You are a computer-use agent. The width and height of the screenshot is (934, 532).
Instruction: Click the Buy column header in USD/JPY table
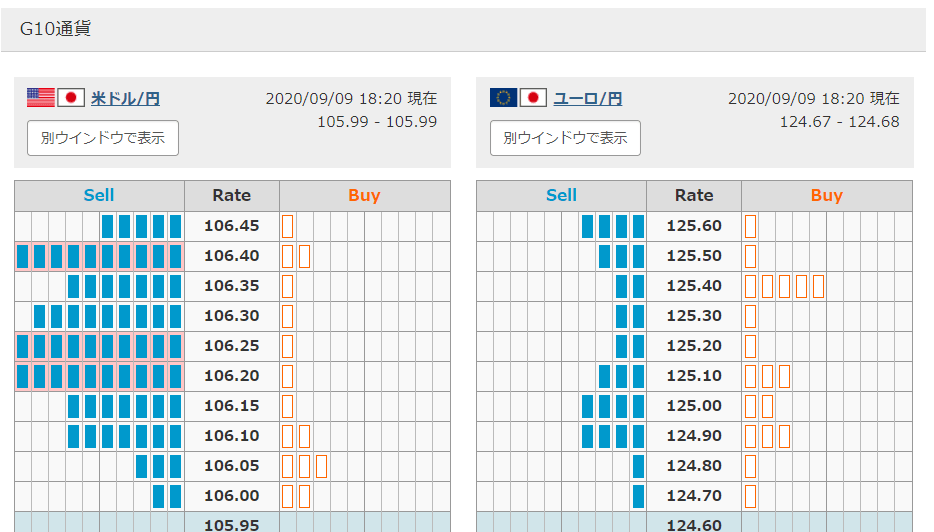coord(364,196)
